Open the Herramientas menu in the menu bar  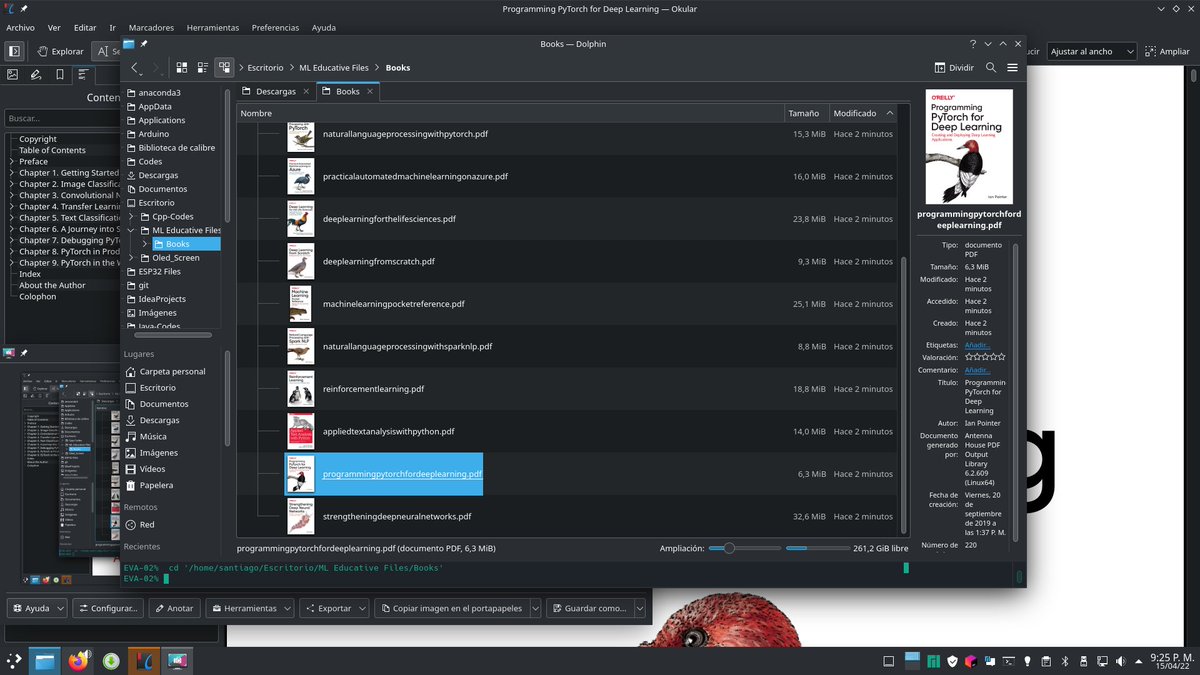click(x=212, y=28)
